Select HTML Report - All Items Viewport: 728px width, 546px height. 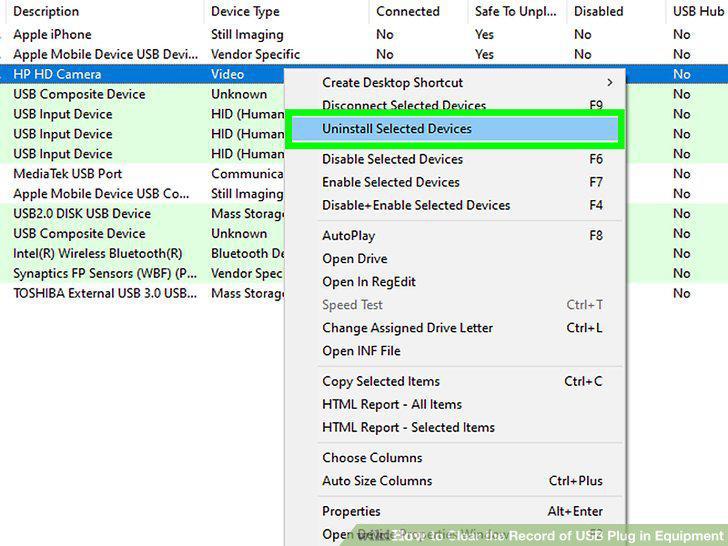click(455, 404)
